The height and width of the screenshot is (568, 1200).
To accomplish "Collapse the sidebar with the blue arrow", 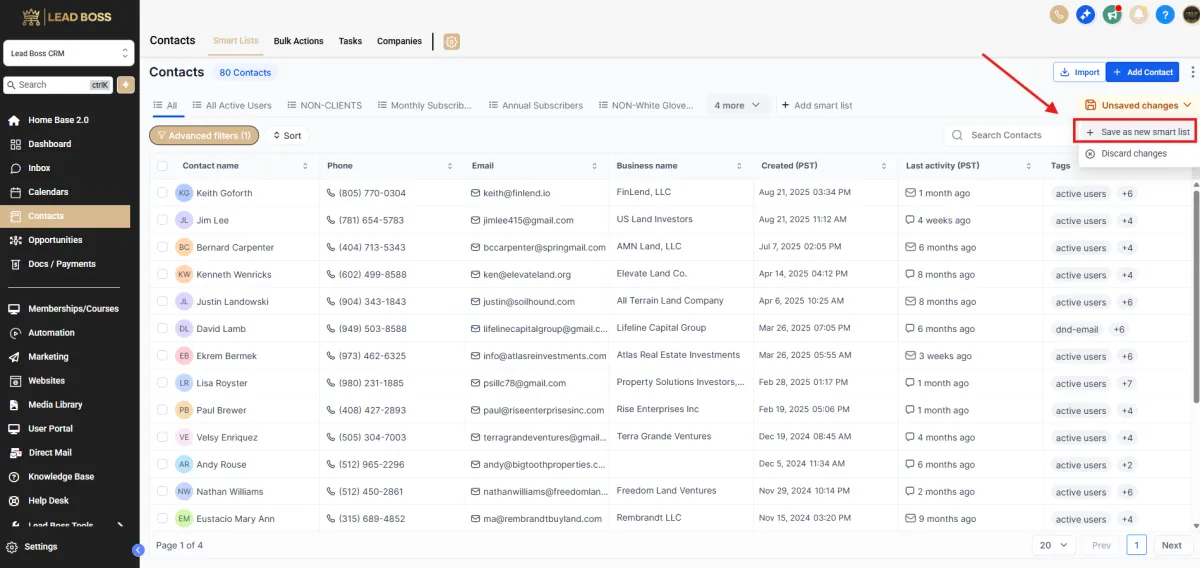I will 138,549.
